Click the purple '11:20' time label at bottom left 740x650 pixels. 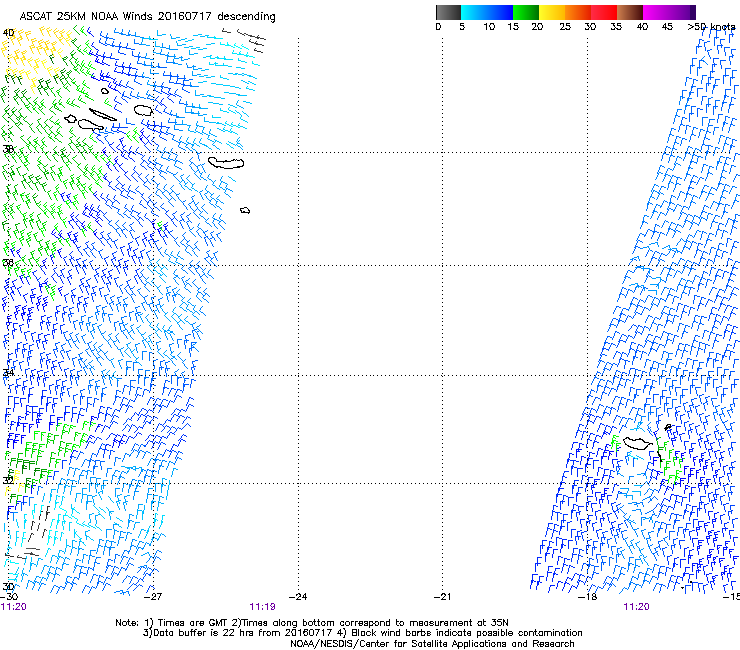[x=14, y=607]
